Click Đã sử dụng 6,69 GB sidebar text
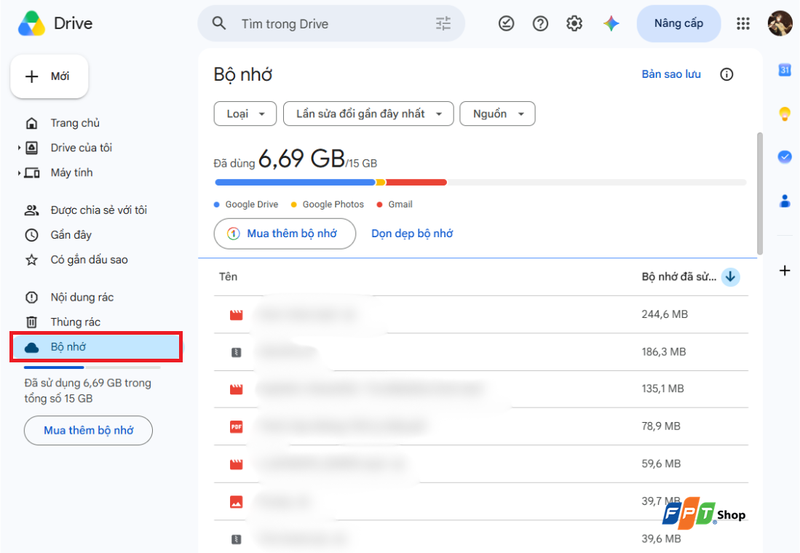The image size is (800, 553). [x=88, y=391]
